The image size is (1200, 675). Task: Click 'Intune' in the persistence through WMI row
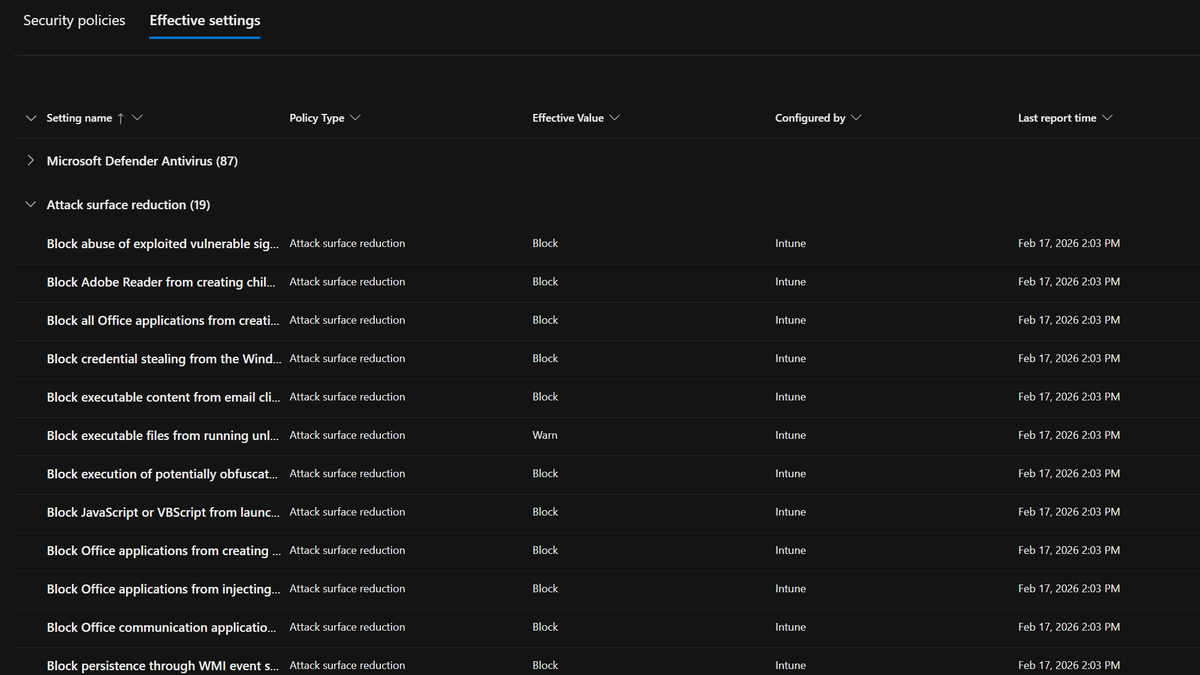tap(790, 666)
